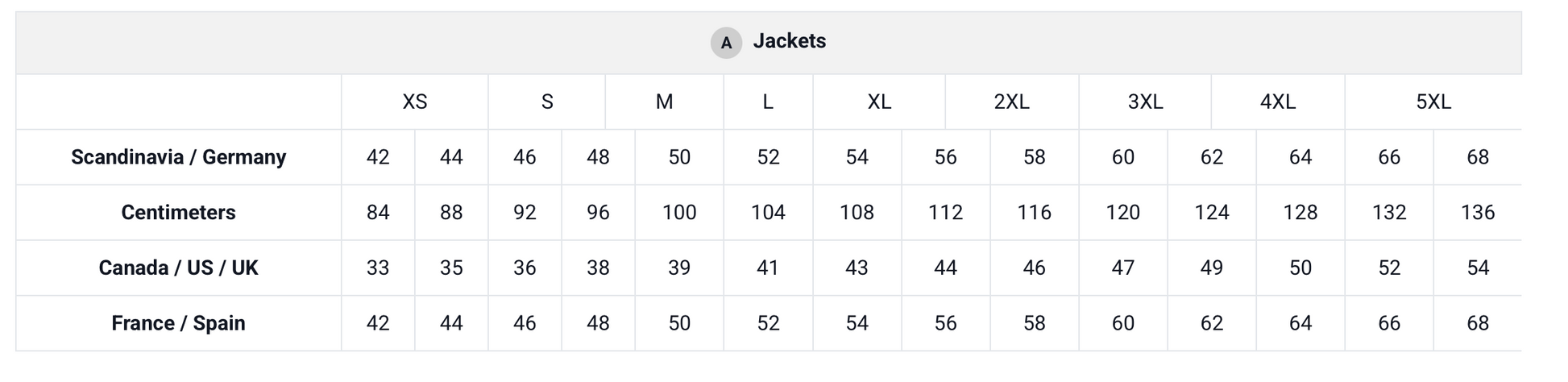
Task: Select the Centimeters row label
Action: coord(178,213)
